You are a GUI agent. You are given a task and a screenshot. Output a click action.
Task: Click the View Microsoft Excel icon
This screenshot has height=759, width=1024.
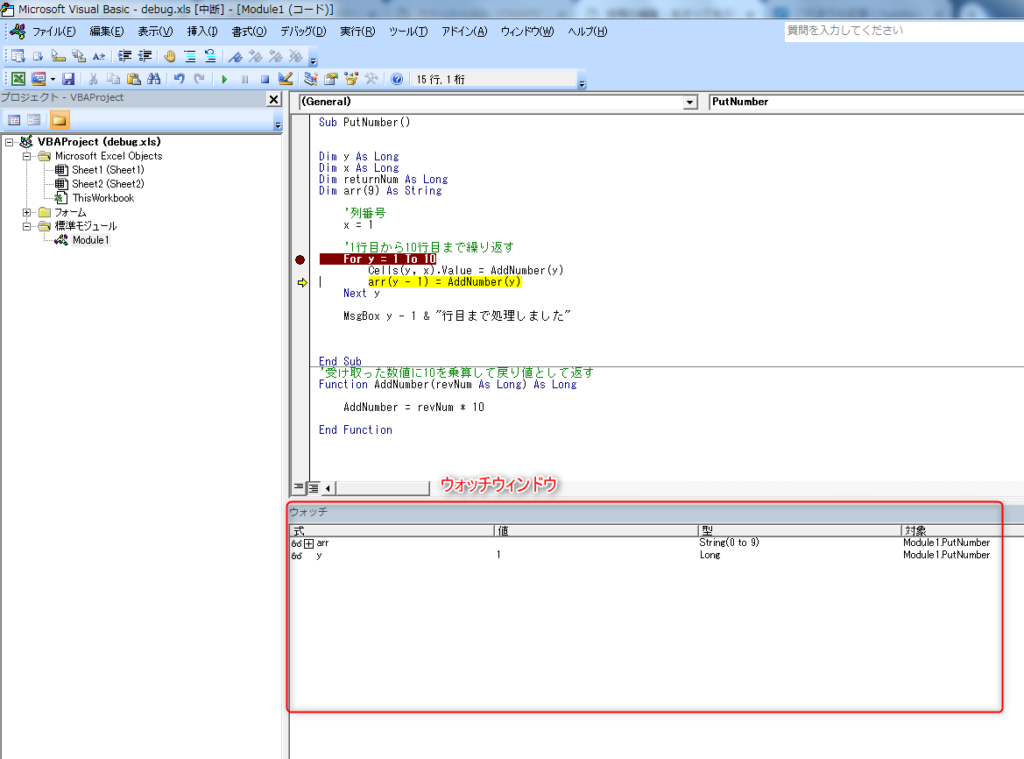tap(18, 79)
